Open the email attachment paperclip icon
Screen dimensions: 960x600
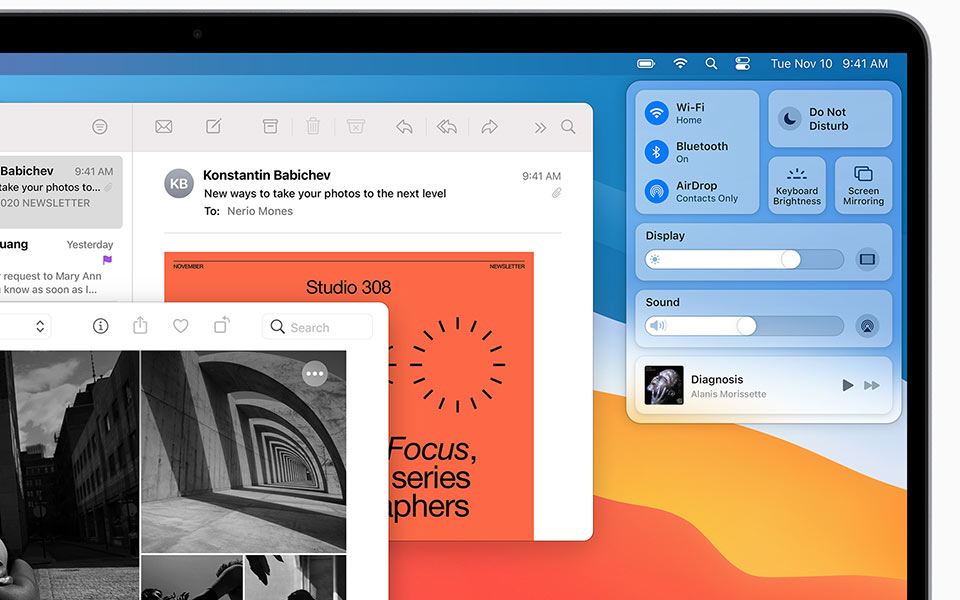(x=556, y=193)
